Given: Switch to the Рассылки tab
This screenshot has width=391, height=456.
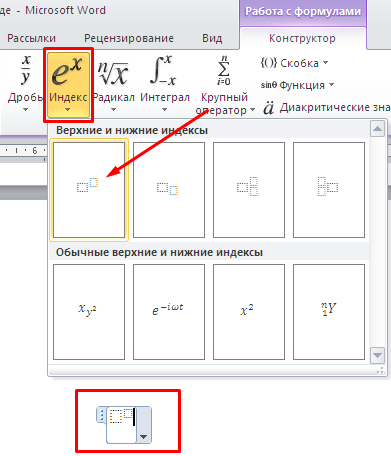Looking at the screenshot, I should 31,38.
